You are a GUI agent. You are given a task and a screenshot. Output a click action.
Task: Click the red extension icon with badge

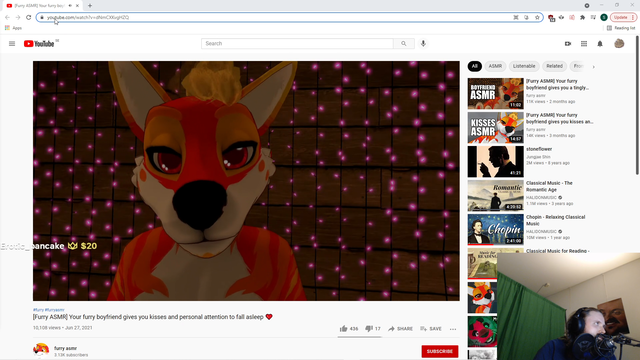[551, 18]
